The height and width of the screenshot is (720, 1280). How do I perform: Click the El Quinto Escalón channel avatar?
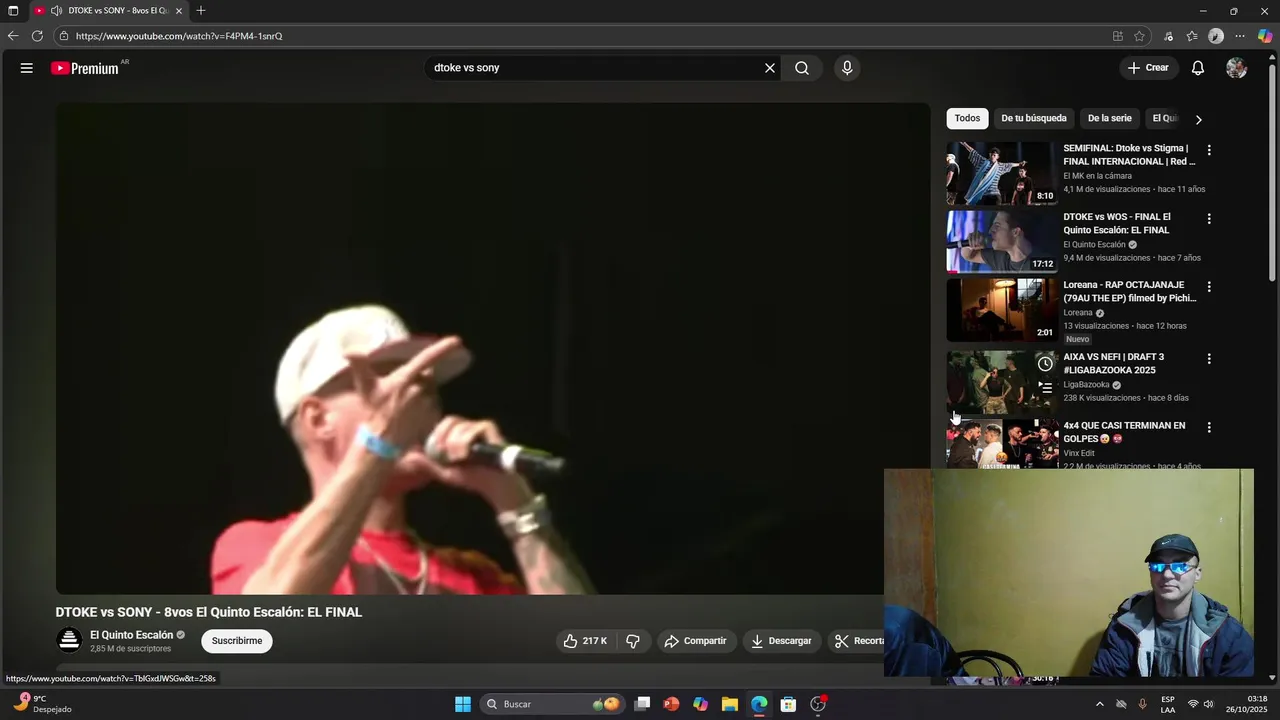click(x=69, y=640)
